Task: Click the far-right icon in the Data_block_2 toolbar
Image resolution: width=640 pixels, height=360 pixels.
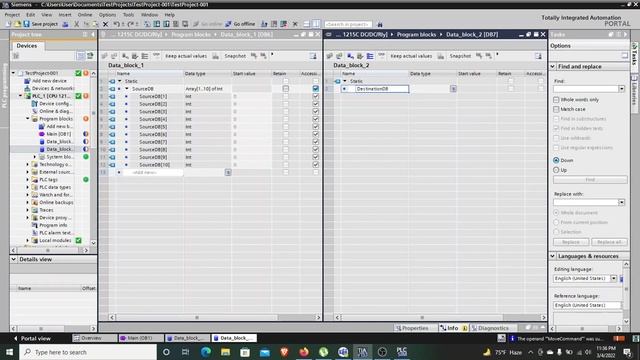Action: click(x=538, y=56)
